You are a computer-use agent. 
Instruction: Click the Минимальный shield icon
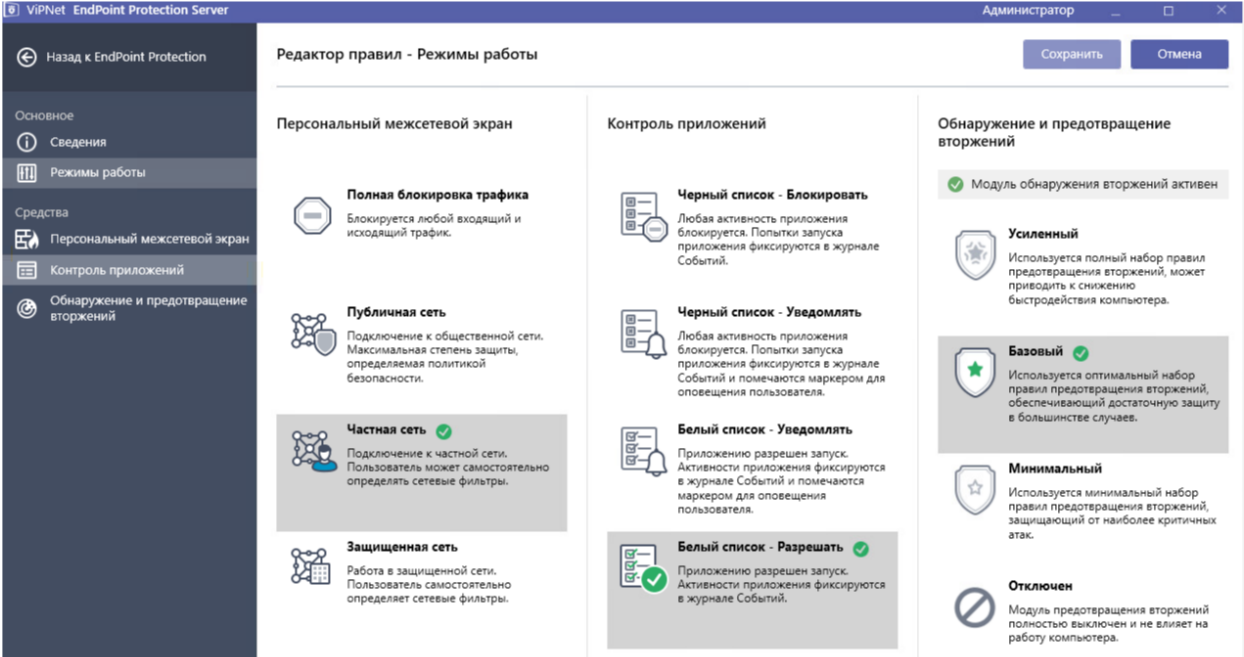pyautogui.click(x=974, y=489)
